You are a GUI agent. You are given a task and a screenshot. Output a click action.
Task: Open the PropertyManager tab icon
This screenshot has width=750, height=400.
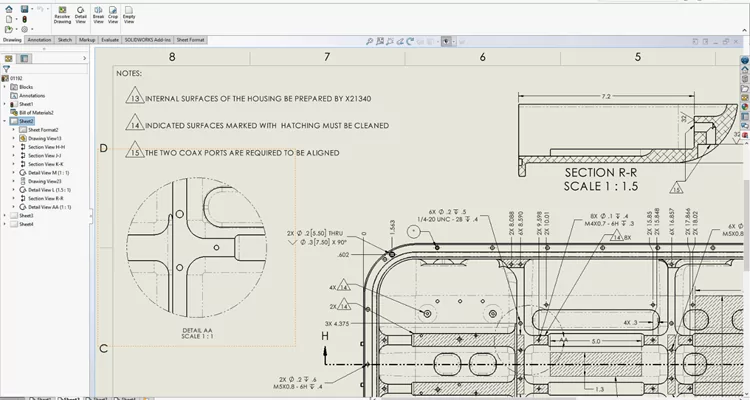[24, 58]
